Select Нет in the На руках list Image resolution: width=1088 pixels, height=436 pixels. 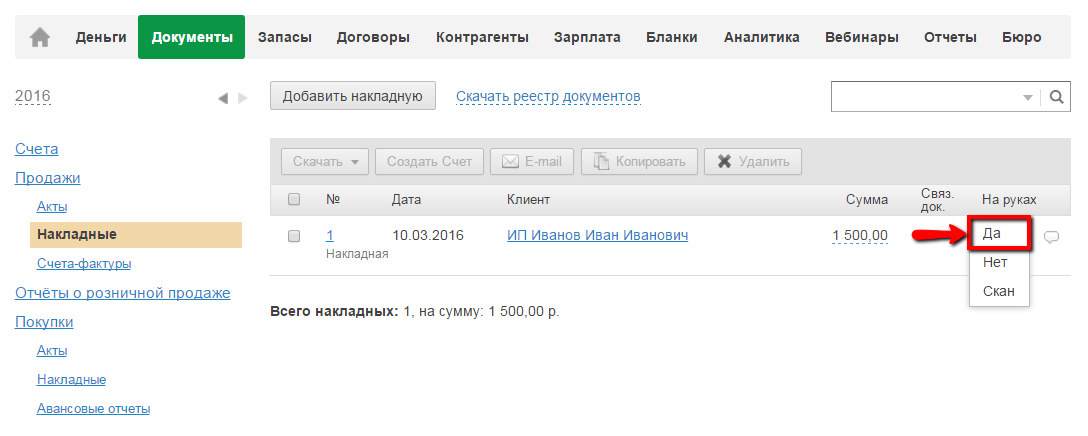(995, 263)
